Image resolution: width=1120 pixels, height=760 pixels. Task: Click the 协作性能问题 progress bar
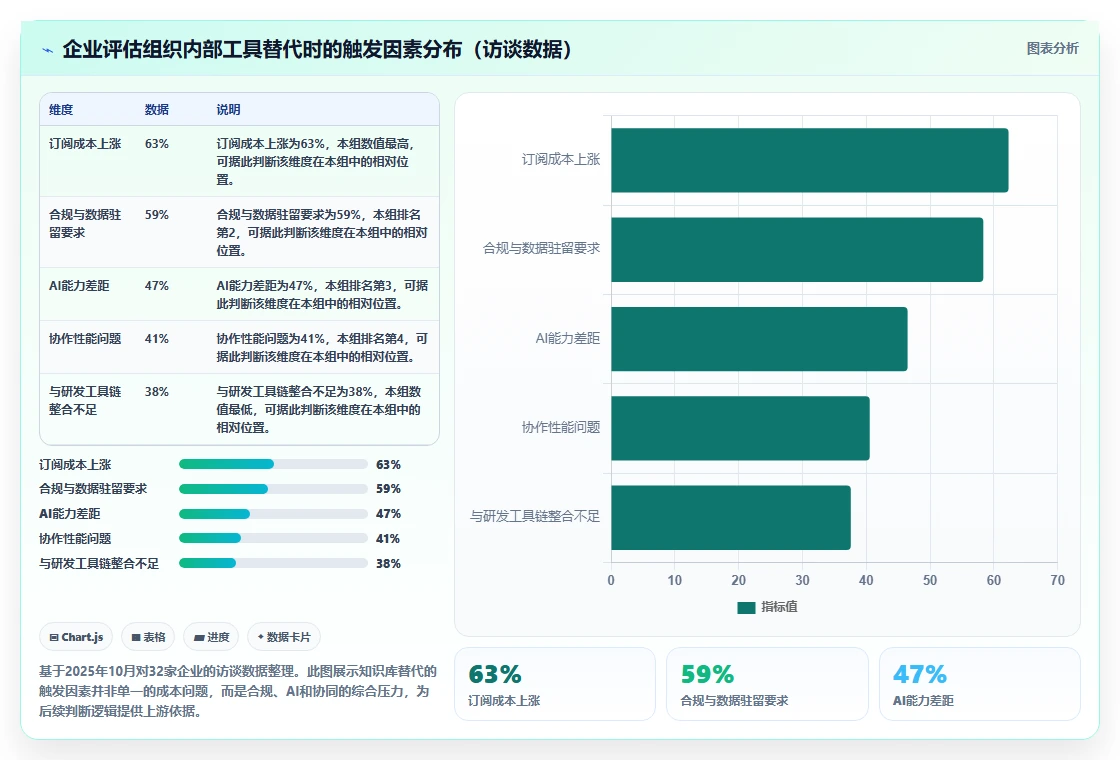pyautogui.click(x=273, y=539)
